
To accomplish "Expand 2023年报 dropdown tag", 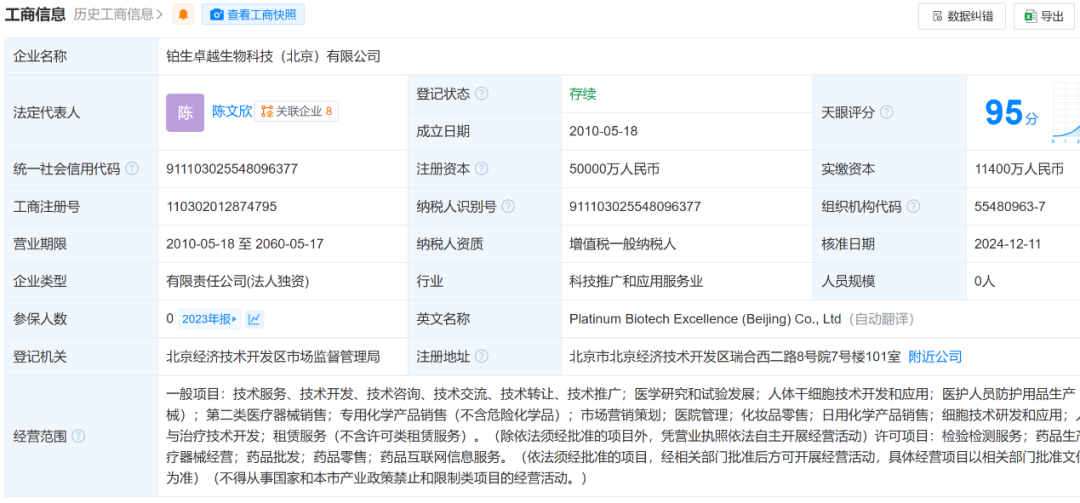I will point(208,319).
